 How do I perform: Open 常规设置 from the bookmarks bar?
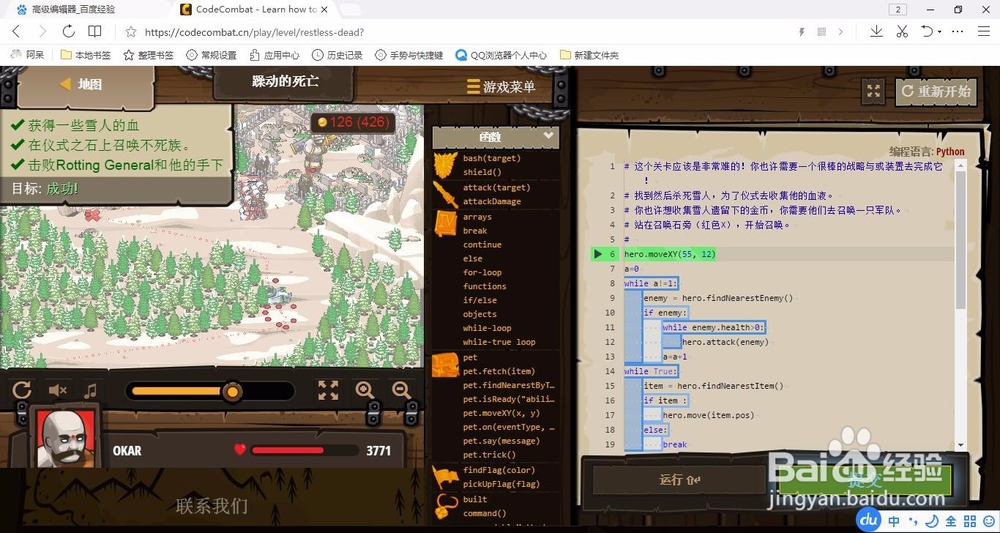(x=211, y=55)
